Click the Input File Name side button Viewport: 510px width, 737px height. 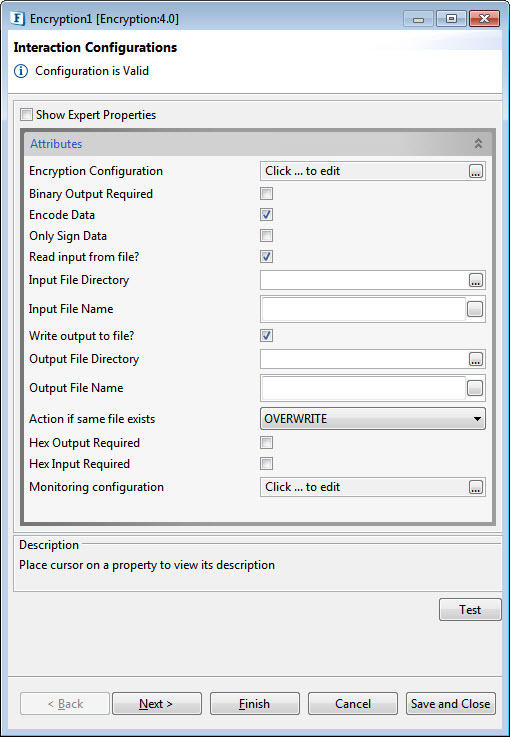pos(475,309)
